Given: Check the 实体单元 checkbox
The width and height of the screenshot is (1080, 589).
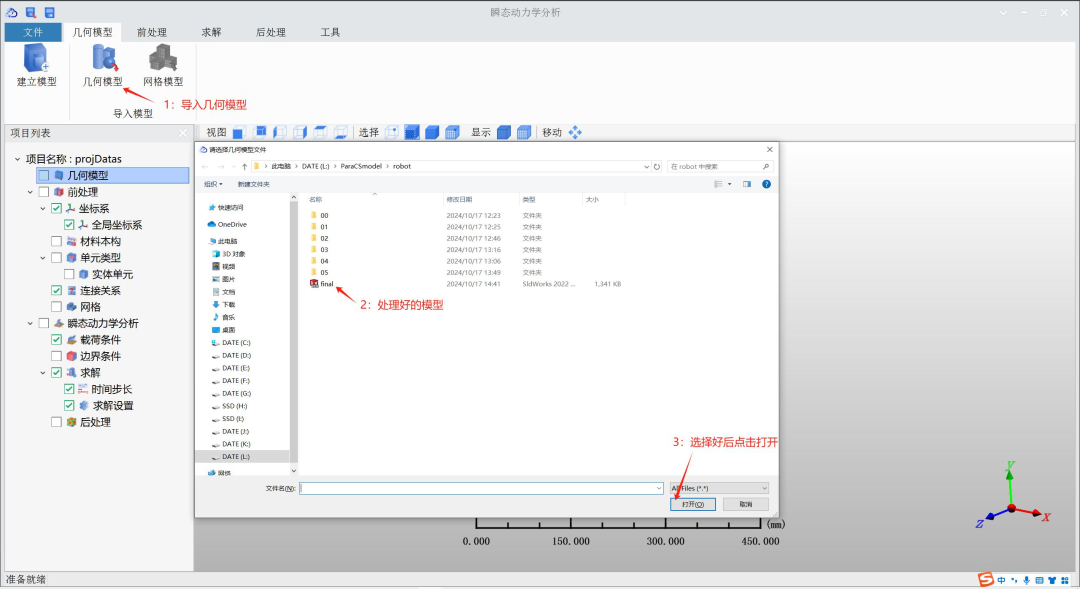Looking at the screenshot, I should (x=69, y=274).
